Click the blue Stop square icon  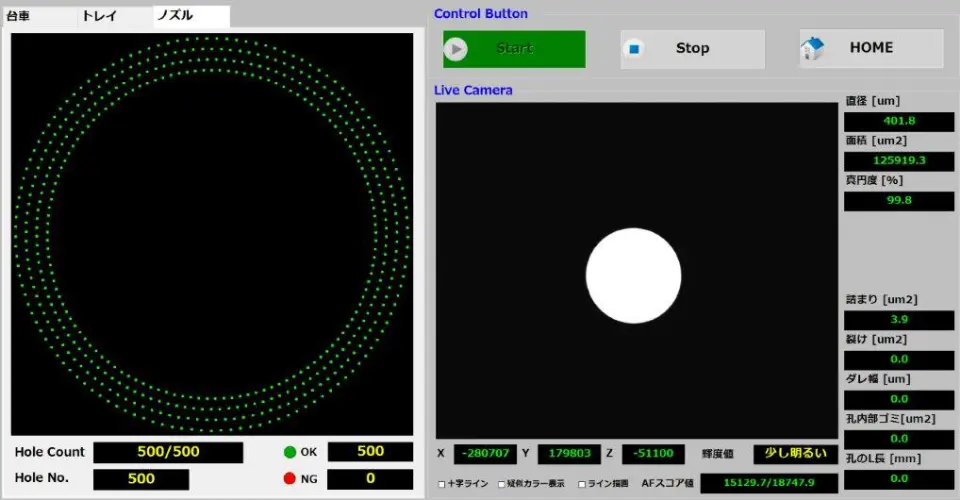634,49
